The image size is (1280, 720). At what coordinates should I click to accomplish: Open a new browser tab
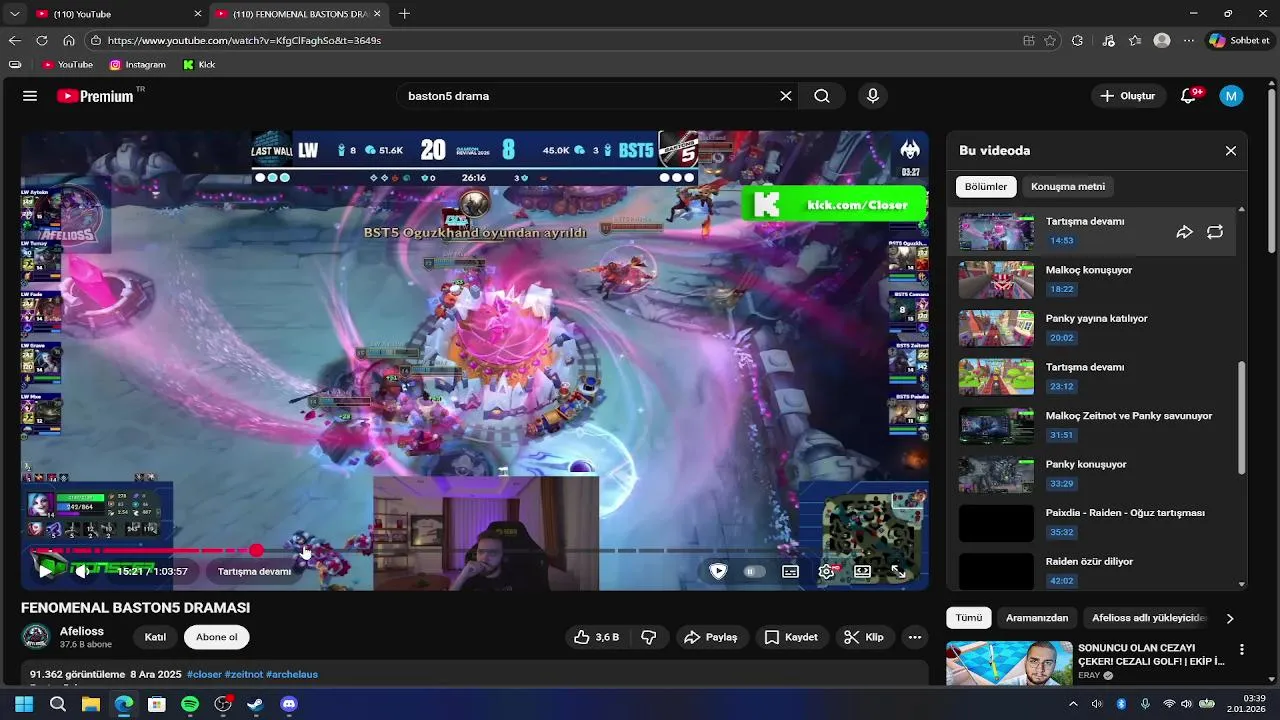404,14
